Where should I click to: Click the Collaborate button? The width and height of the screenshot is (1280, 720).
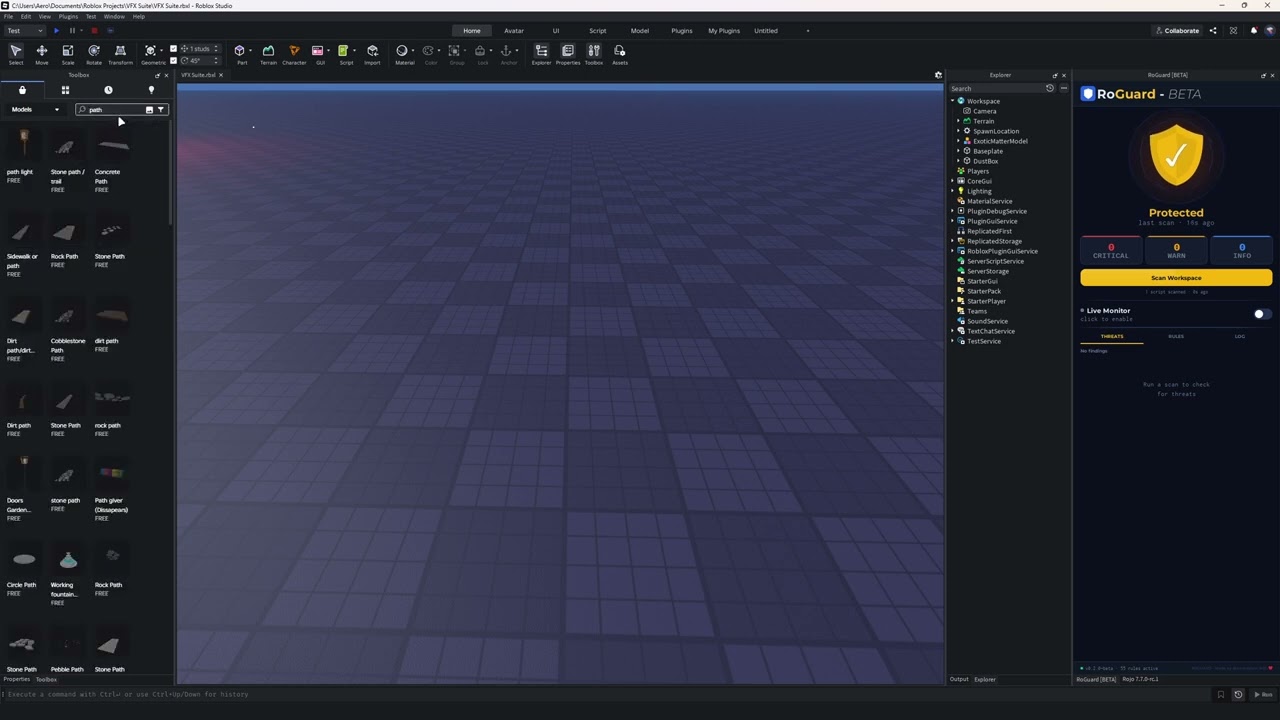pos(1176,31)
